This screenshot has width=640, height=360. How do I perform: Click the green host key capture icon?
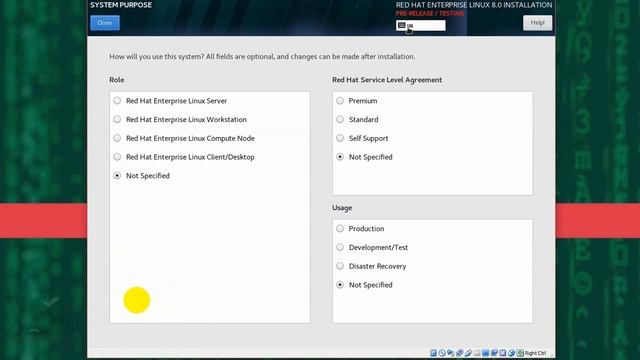(x=520, y=353)
